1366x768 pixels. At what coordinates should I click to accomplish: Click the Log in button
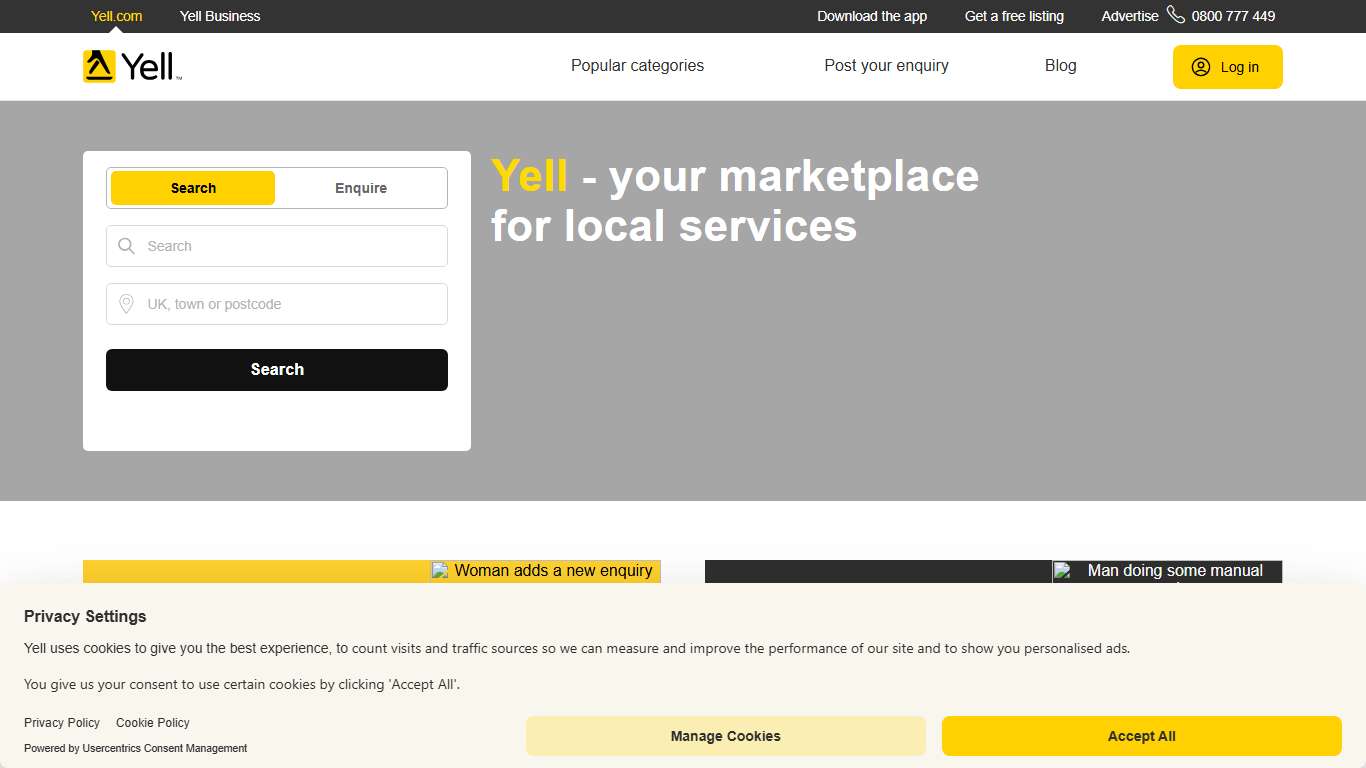pyautogui.click(x=1227, y=67)
